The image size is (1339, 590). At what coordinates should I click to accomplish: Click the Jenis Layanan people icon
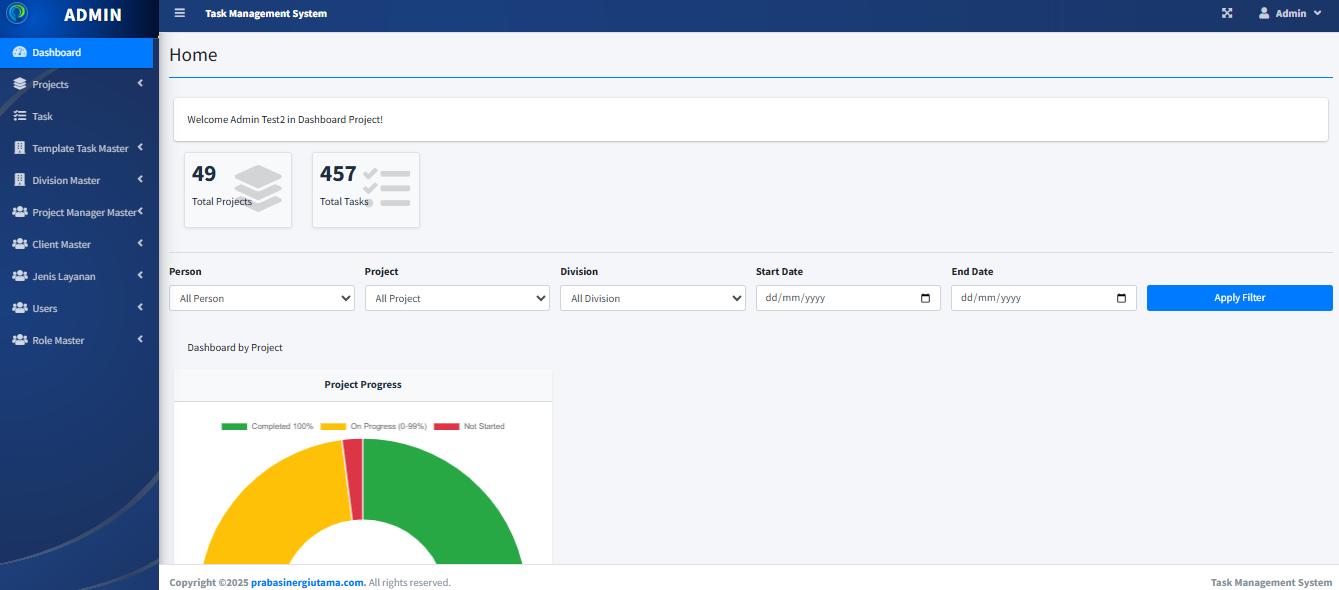coord(20,276)
